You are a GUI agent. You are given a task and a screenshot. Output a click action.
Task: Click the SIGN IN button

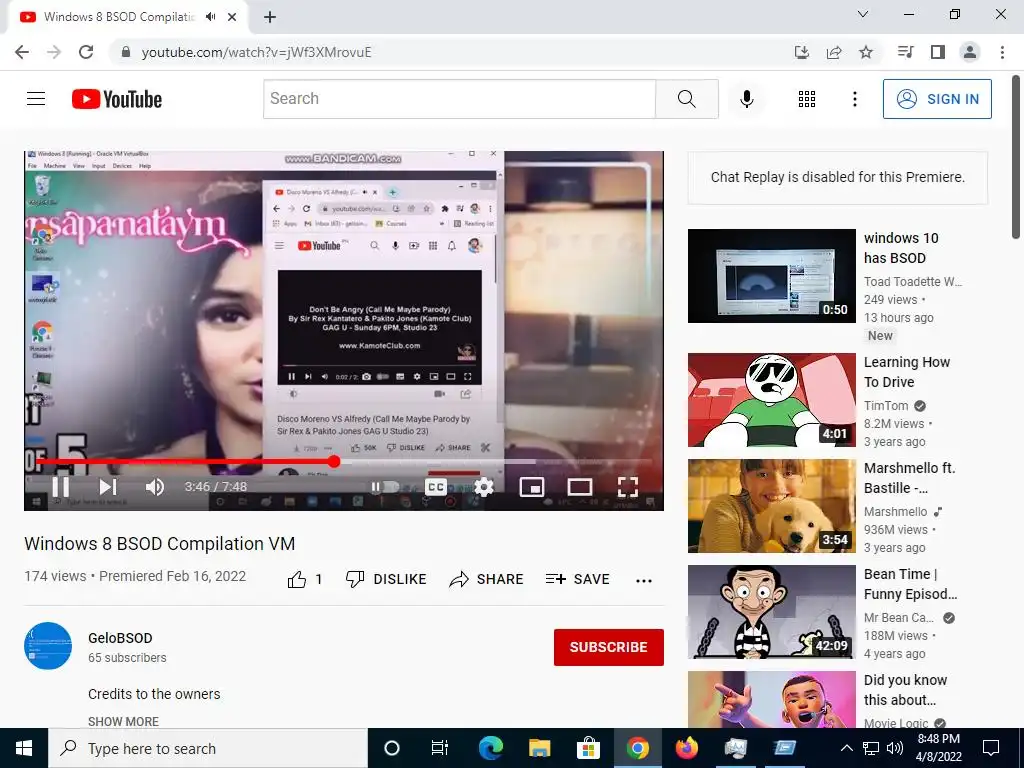pyautogui.click(x=937, y=99)
